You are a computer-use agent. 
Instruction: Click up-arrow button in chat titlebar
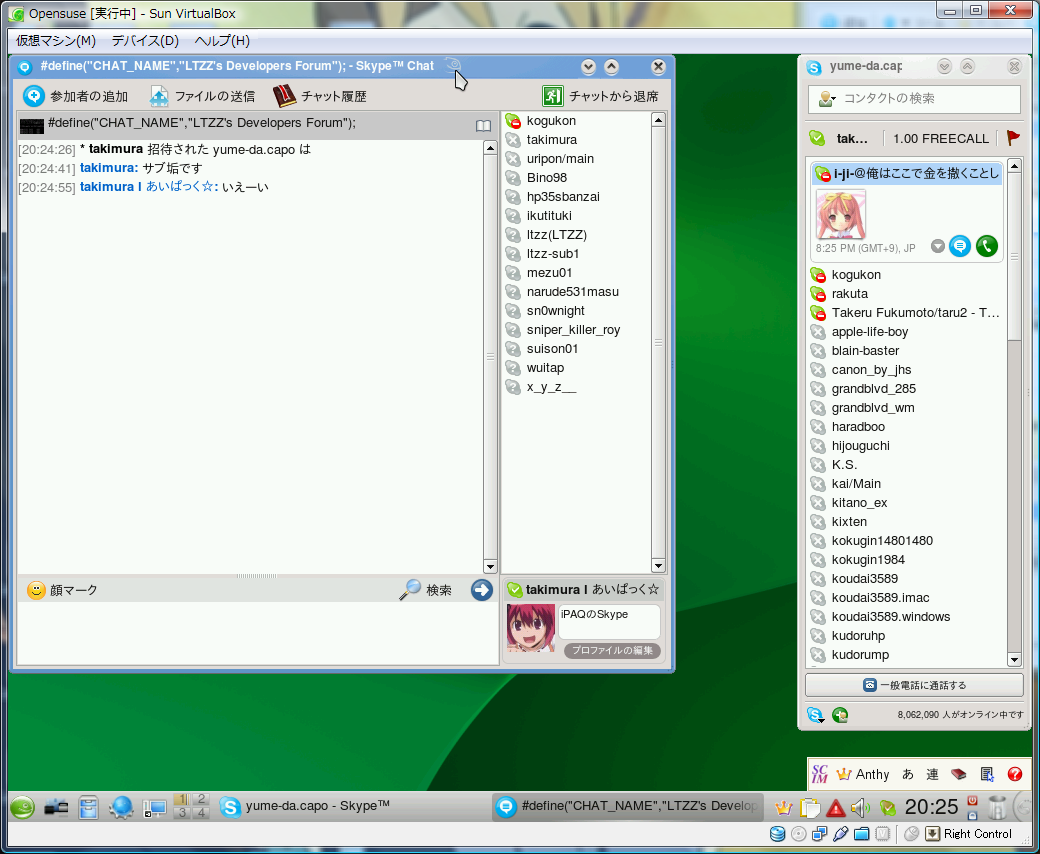(x=612, y=66)
